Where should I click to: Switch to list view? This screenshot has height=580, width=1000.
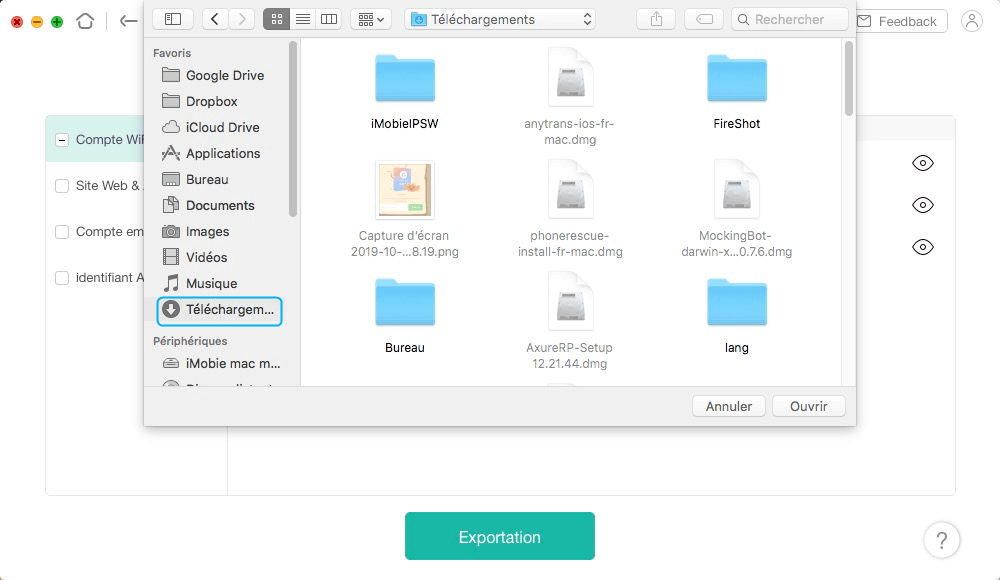pyautogui.click(x=303, y=19)
